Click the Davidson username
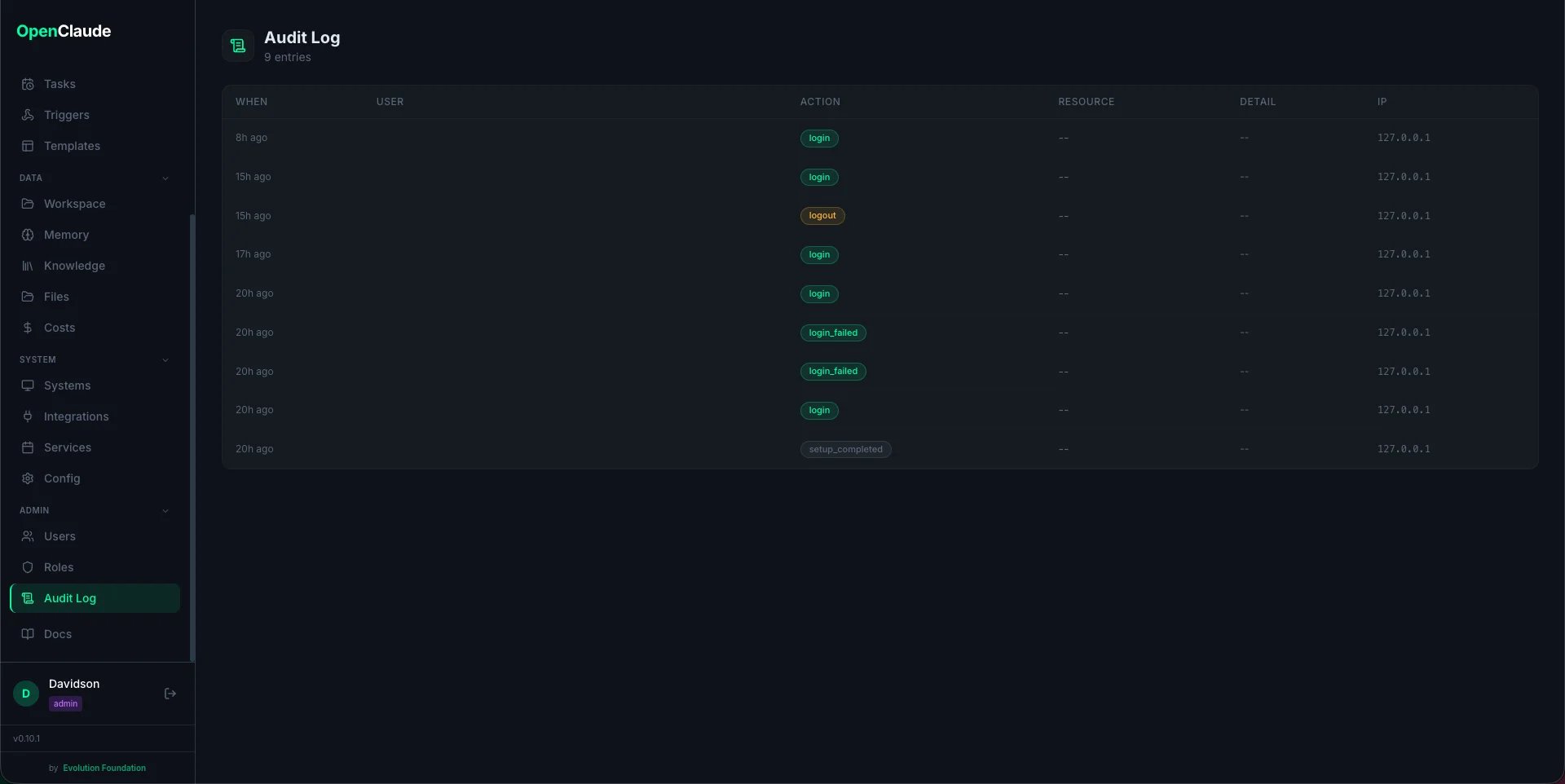 coord(74,684)
